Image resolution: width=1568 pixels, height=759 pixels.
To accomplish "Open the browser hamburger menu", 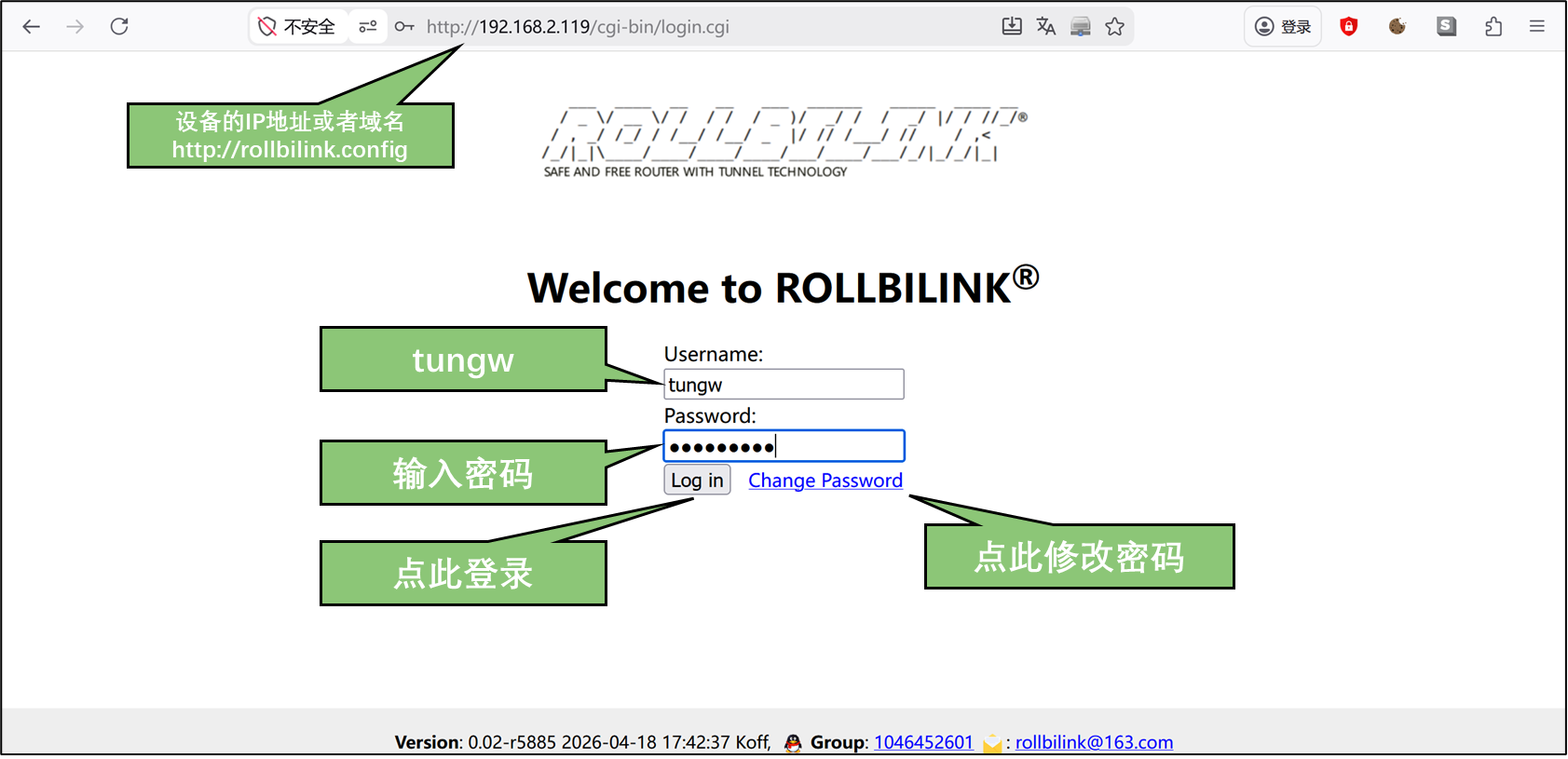I will (x=1537, y=26).
